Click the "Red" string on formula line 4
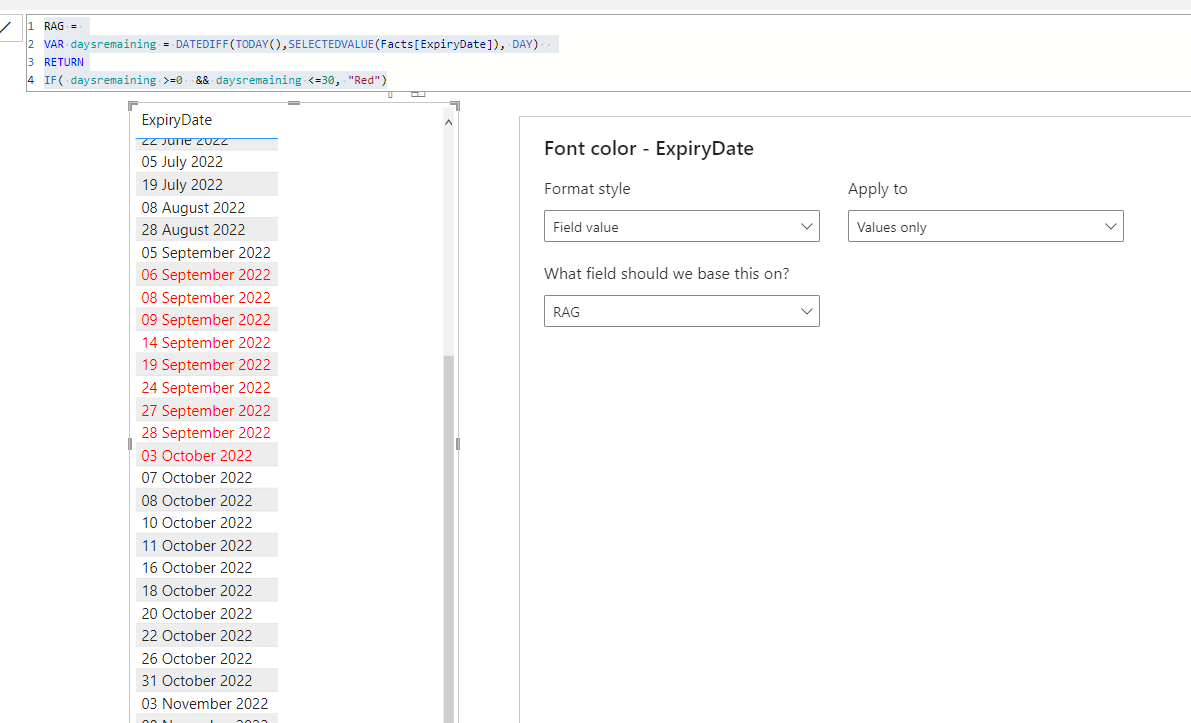 pyautogui.click(x=364, y=80)
